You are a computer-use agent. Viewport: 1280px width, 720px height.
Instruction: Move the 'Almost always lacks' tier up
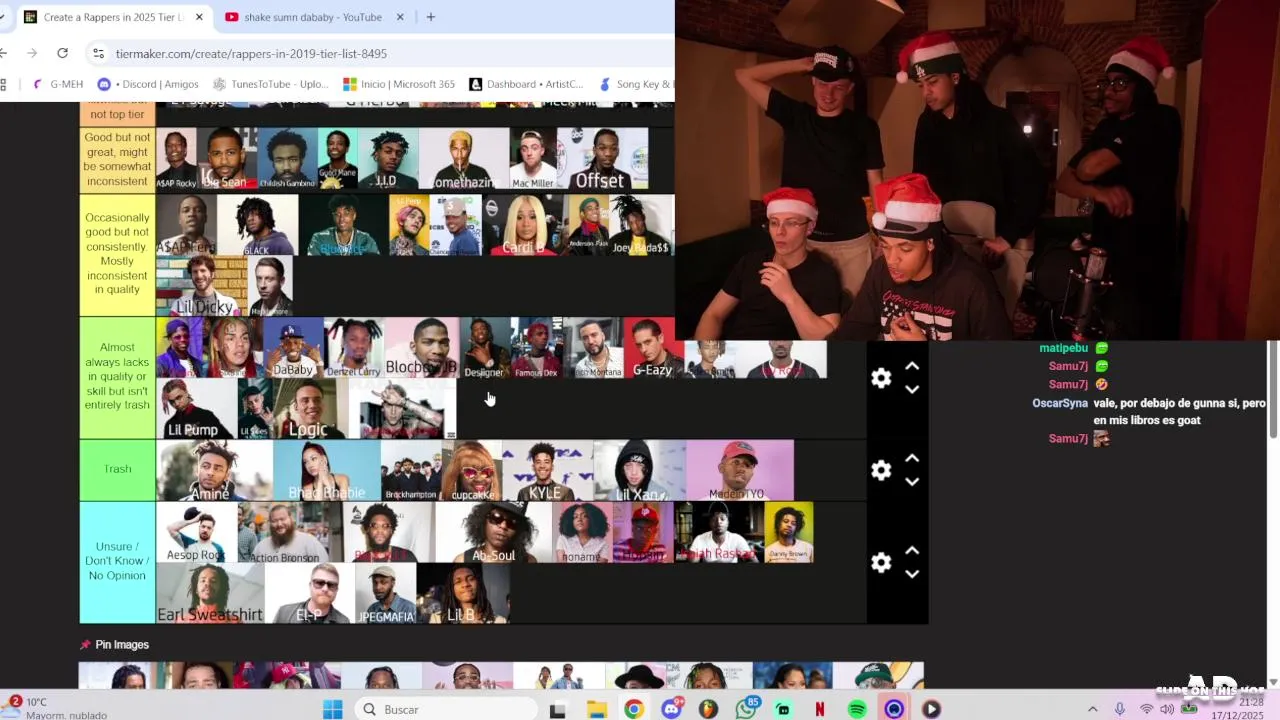tap(912, 366)
